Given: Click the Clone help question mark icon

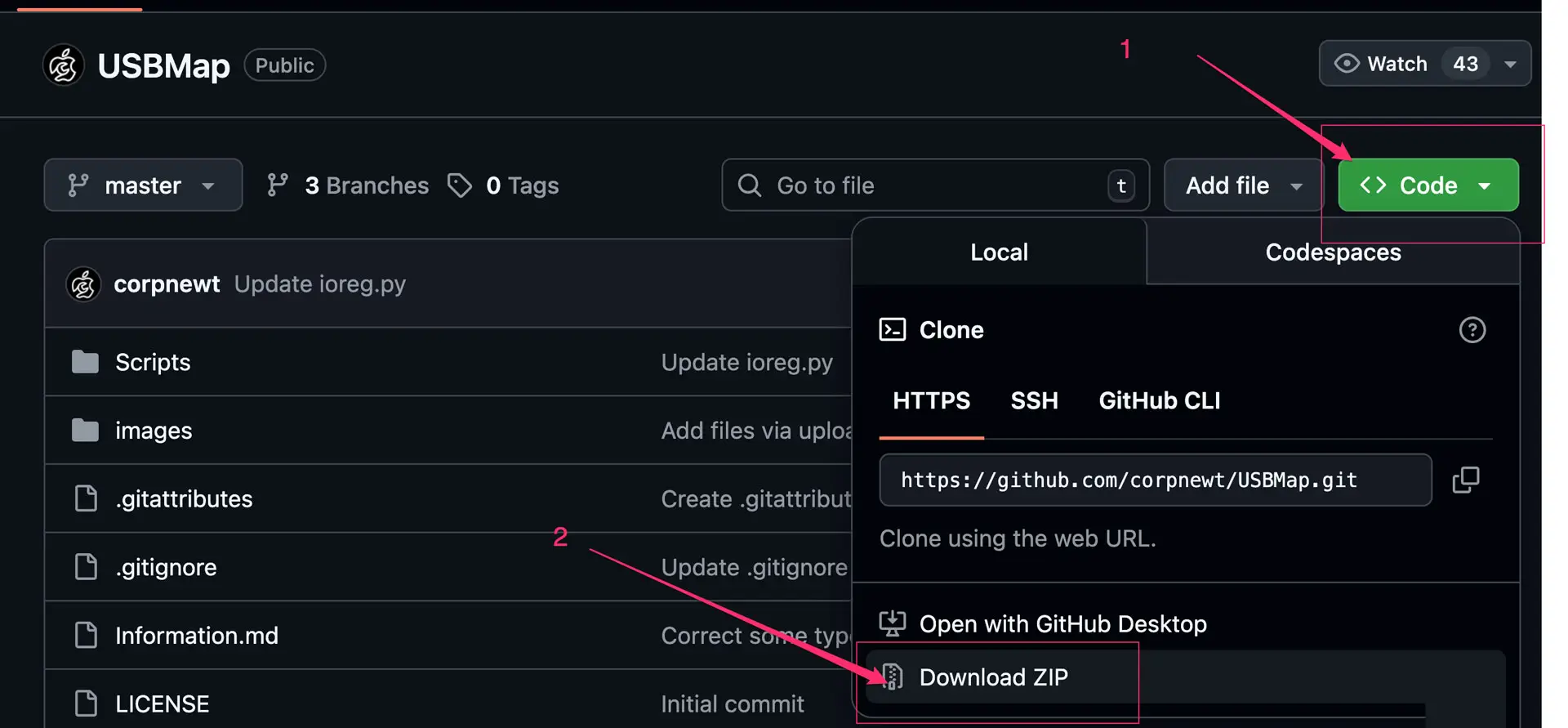Looking at the screenshot, I should tap(1472, 330).
